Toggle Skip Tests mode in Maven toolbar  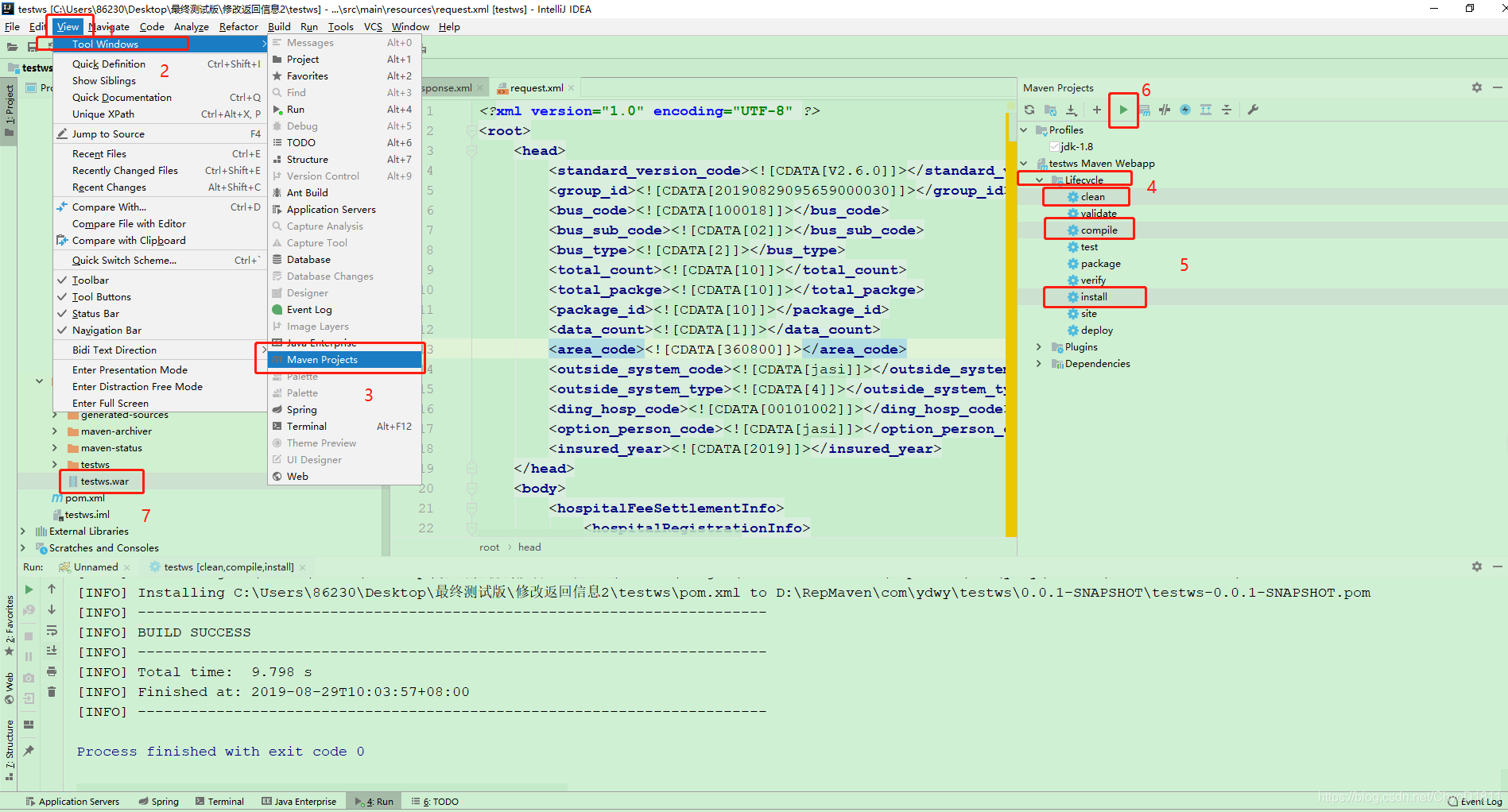[x=1164, y=110]
